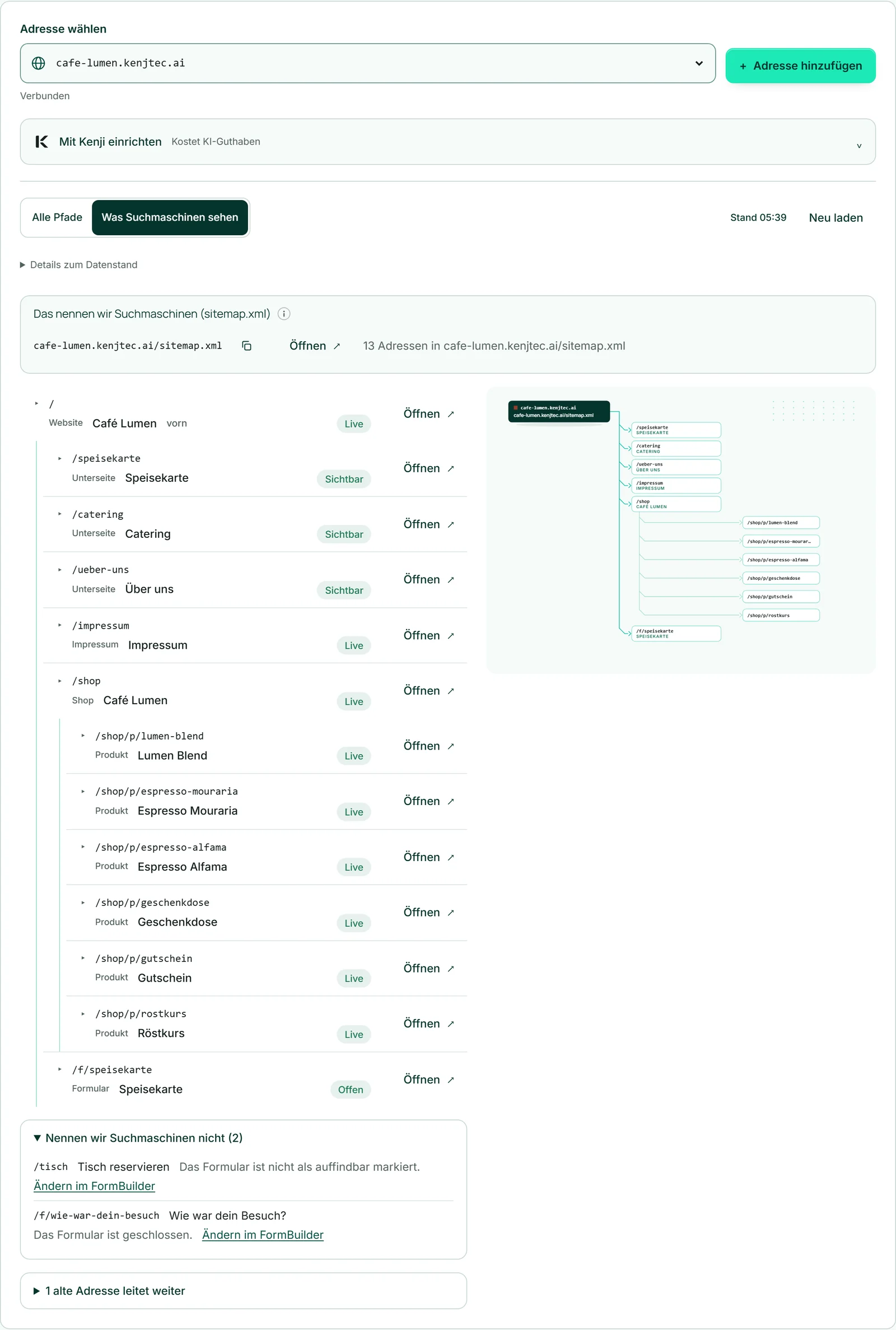The image size is (896, 1330).
Task: Expand the root / tree row
Action: pyautogui.click(x=36, y=403)
